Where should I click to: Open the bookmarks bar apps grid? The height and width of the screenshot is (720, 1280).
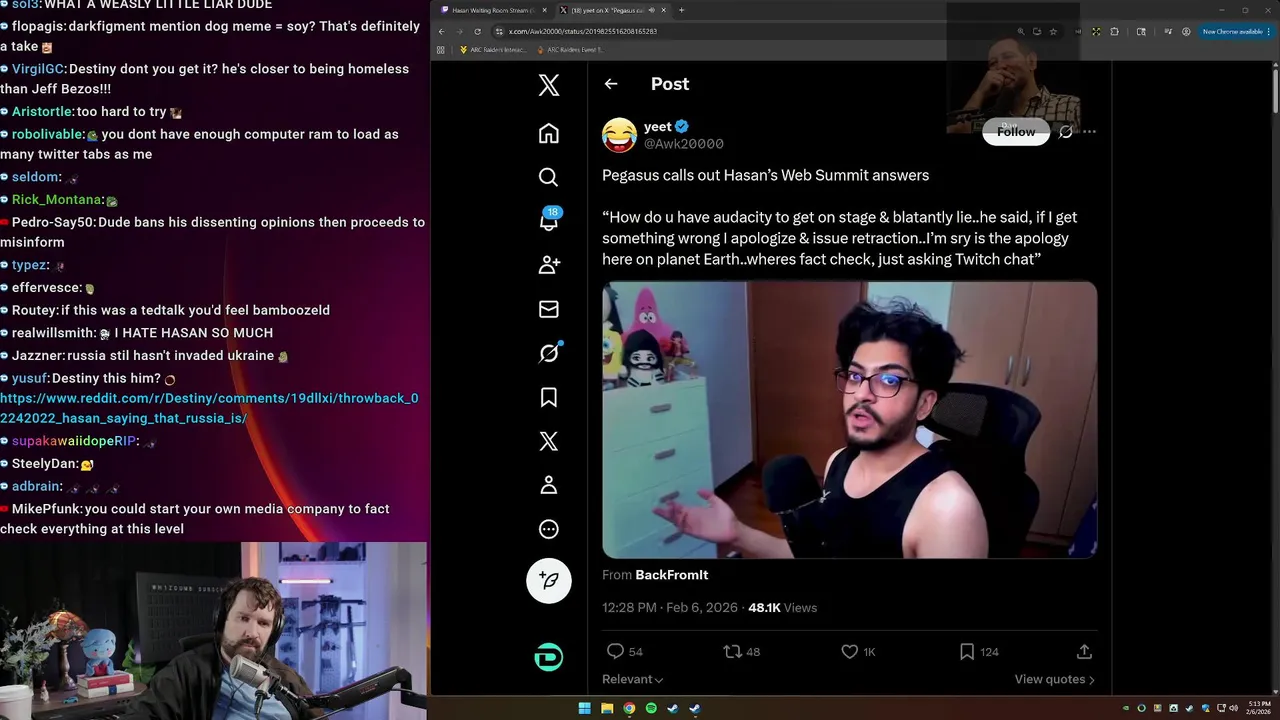click(441, 49)
